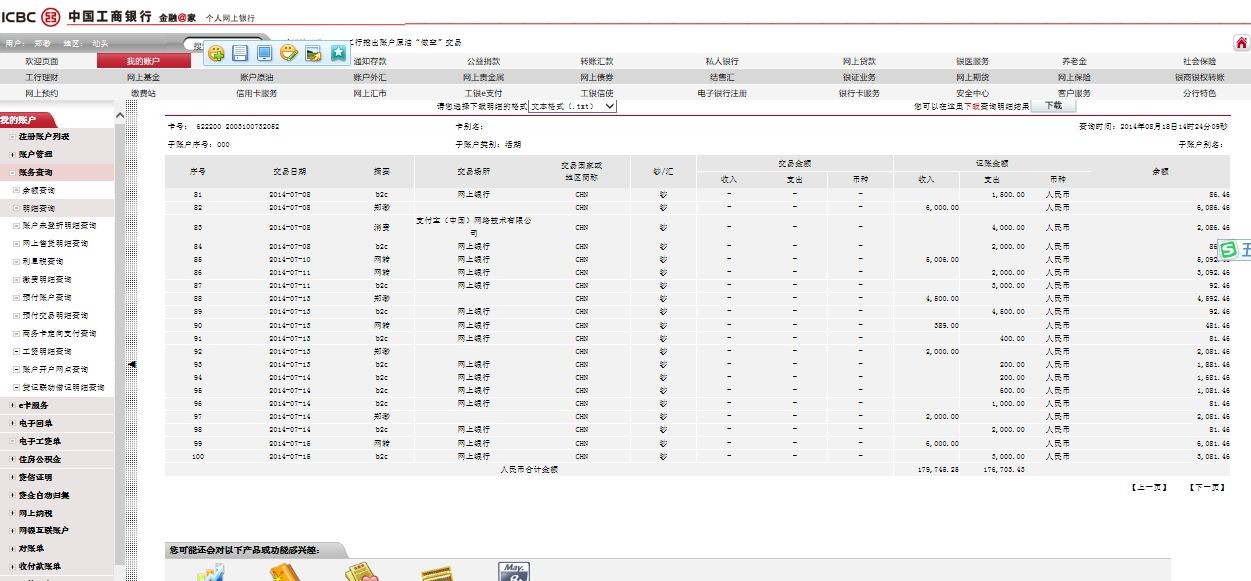
Task: Collapse the sidebar with the black arrow
Action: 132,365
